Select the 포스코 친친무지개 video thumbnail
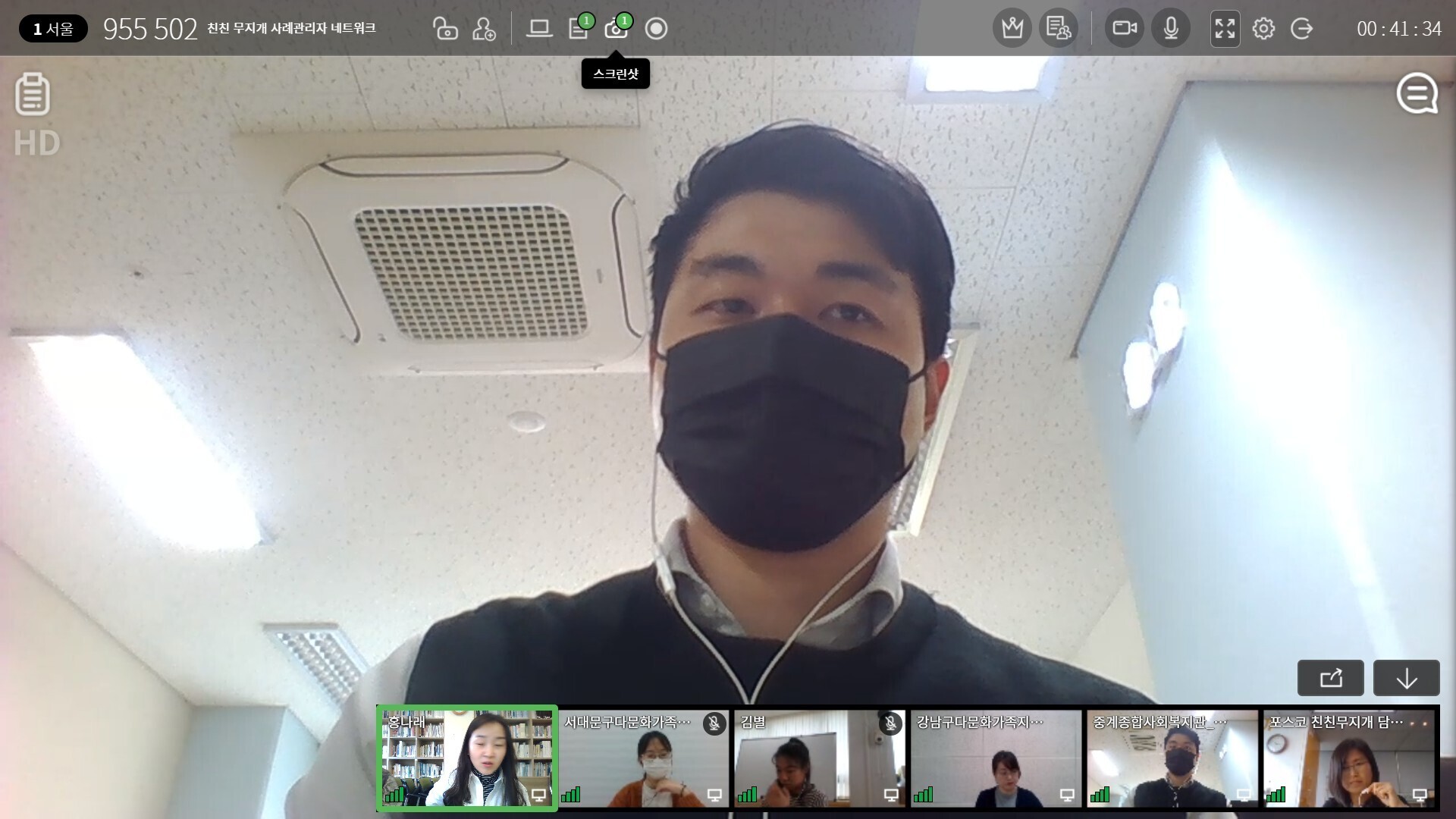1456x819 pixels. (x=1350, y=758)
